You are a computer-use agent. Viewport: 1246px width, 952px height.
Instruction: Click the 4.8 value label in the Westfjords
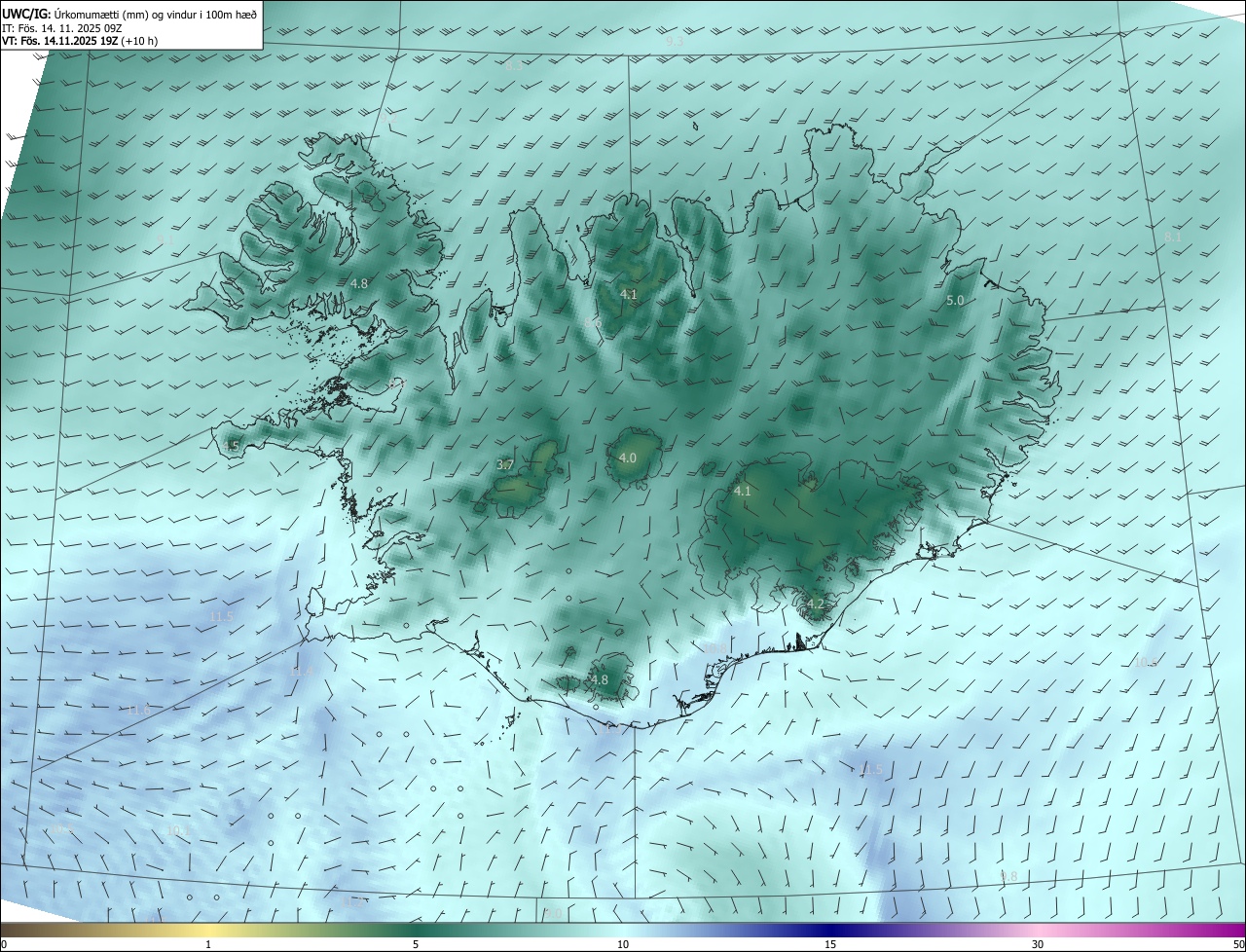coord(359,283)
